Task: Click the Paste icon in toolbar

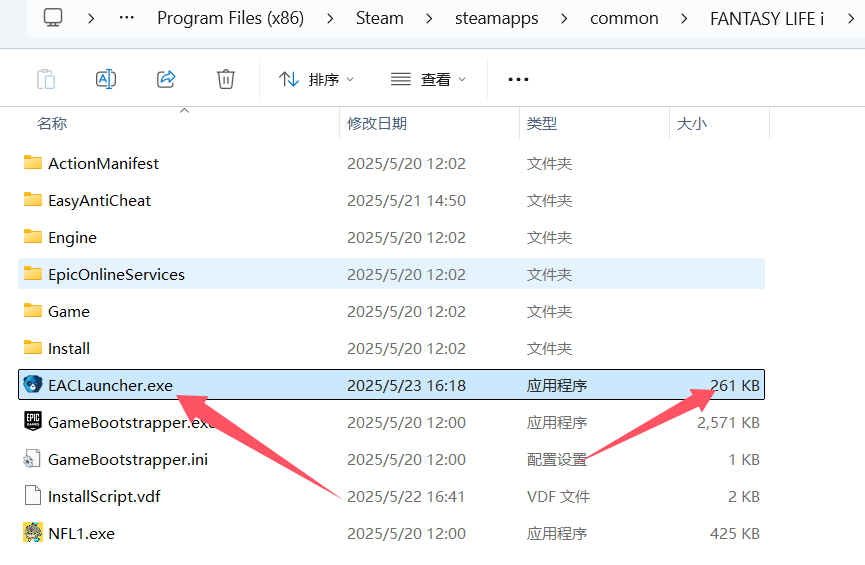Action: coord(46,79)
